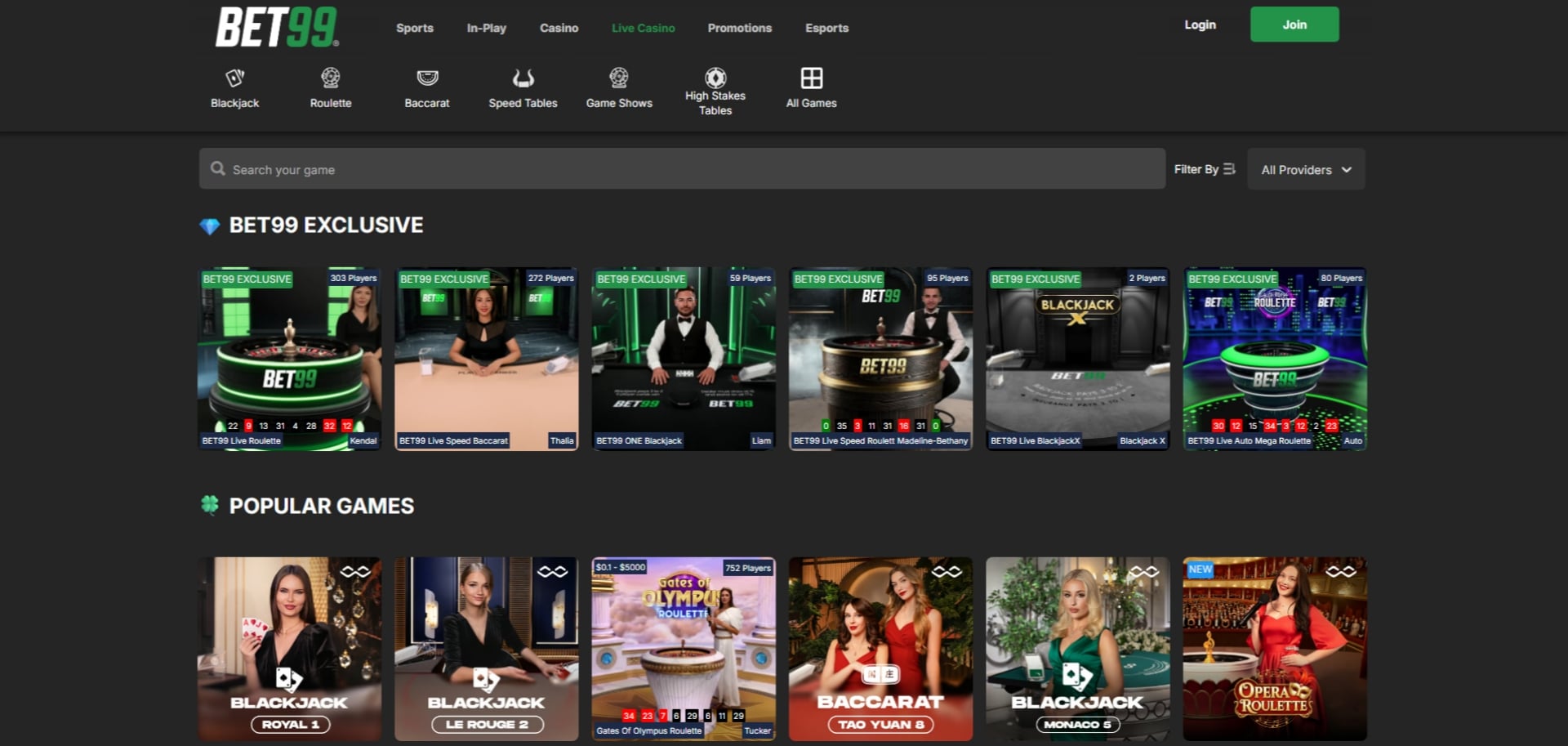
Task: Click the Filter By sort icon
Action: pos(1229,169)
